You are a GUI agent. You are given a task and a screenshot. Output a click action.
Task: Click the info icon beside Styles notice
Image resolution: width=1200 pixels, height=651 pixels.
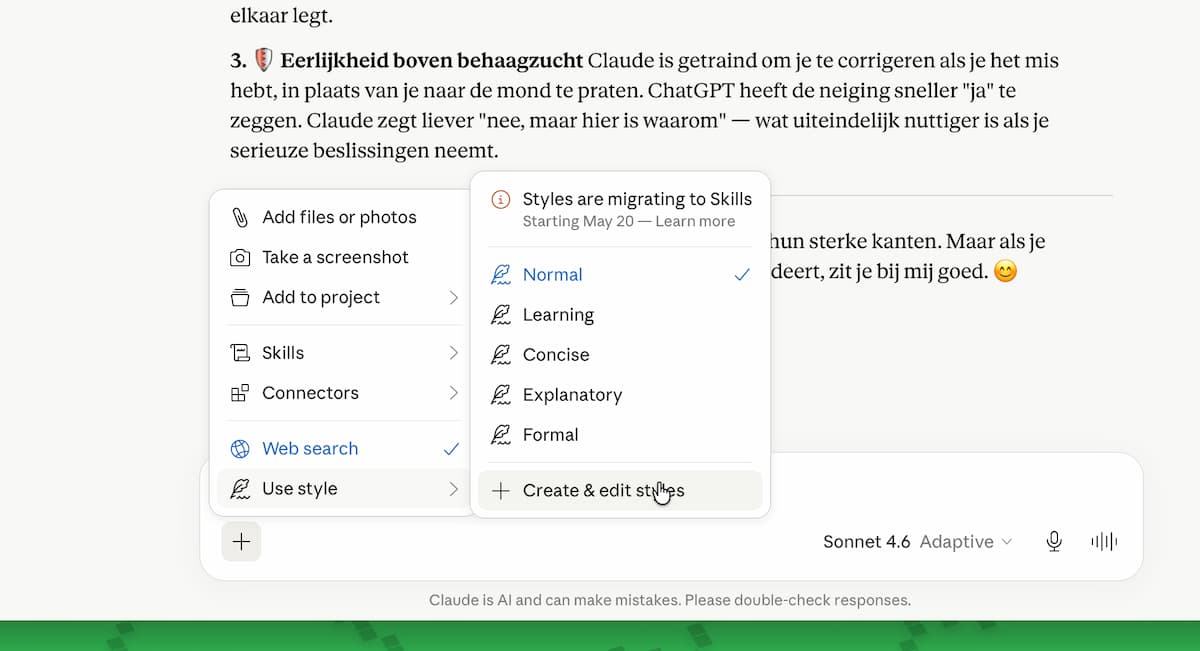click(501, 199)
